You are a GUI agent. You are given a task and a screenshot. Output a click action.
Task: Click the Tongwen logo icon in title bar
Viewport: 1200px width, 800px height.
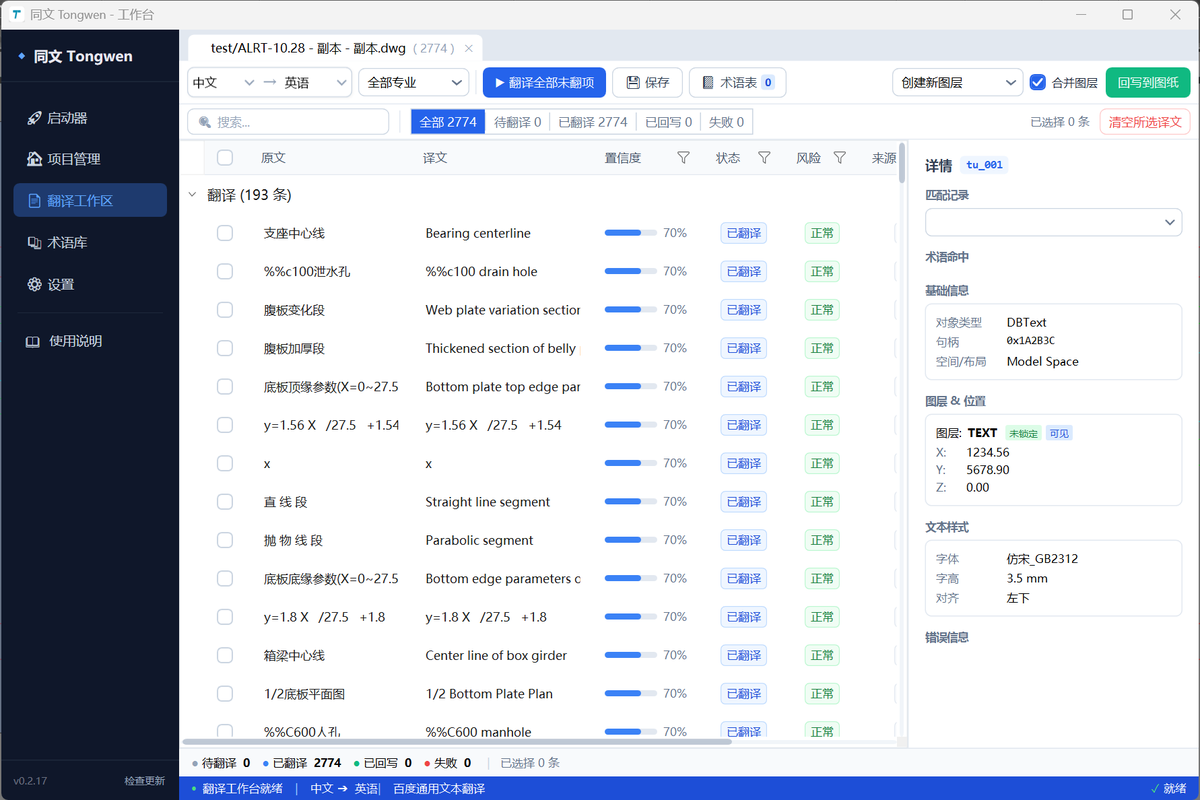(17, 15)
